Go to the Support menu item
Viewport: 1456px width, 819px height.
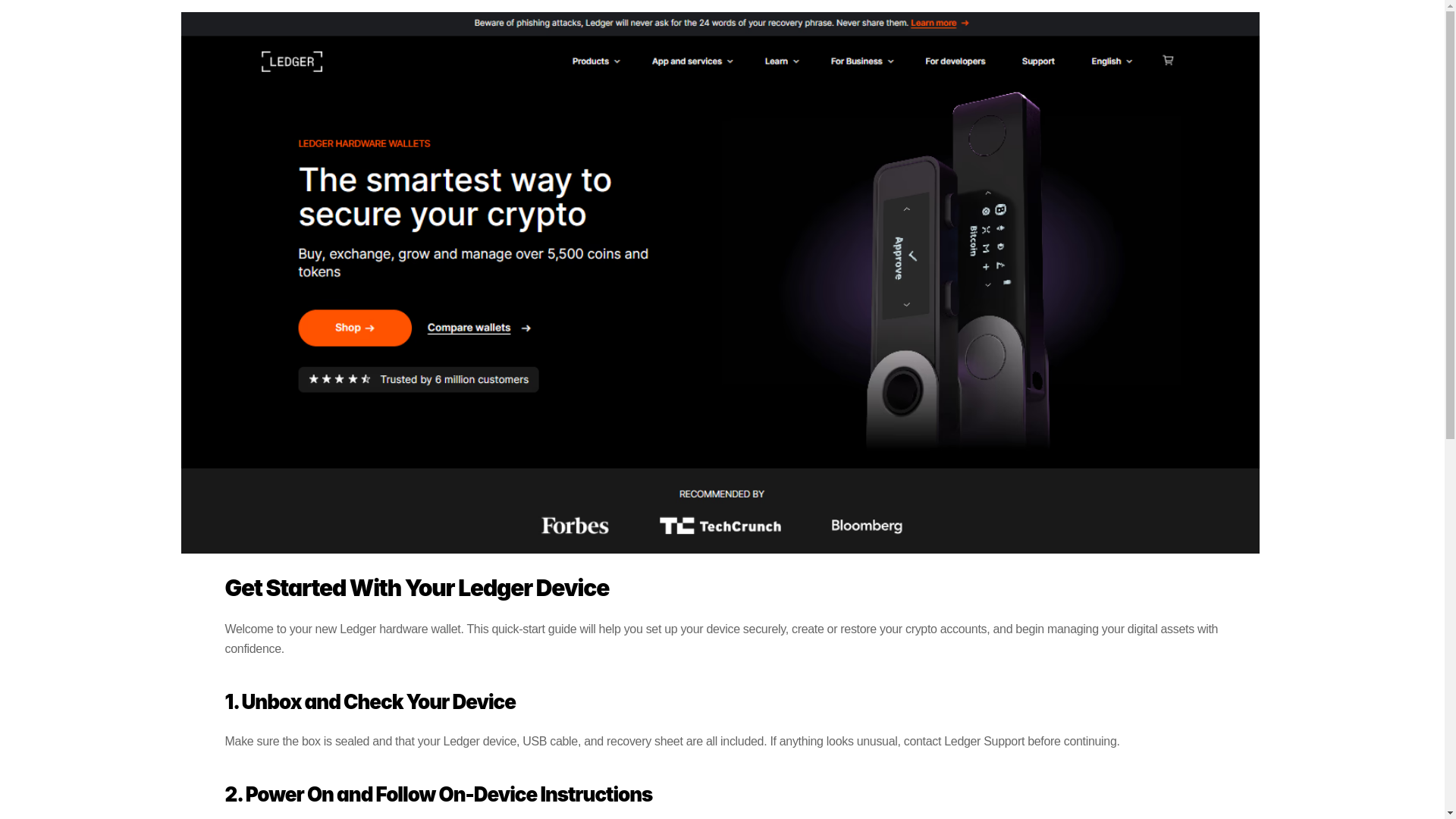pos(1037,61)
